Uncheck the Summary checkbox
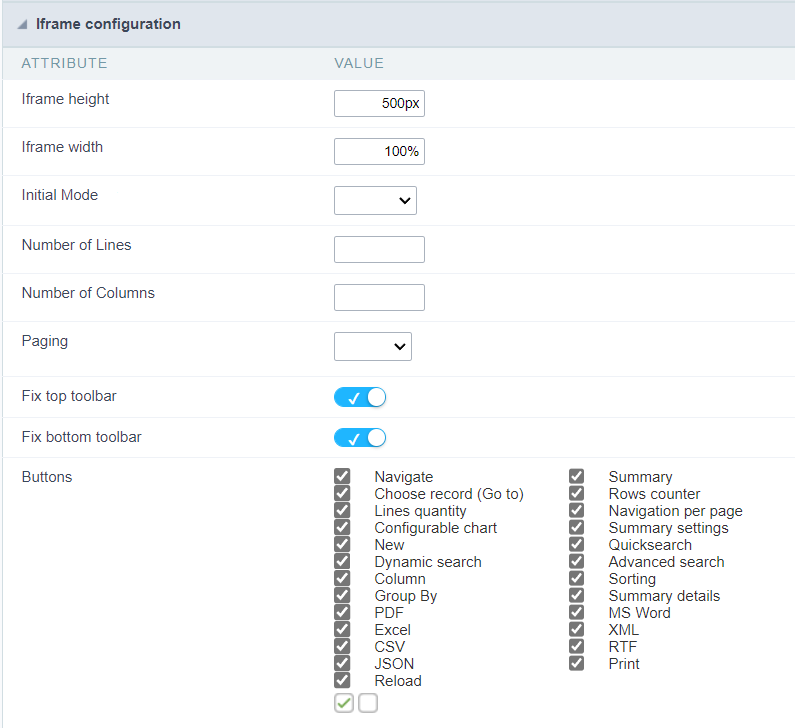 pos(576,476)
